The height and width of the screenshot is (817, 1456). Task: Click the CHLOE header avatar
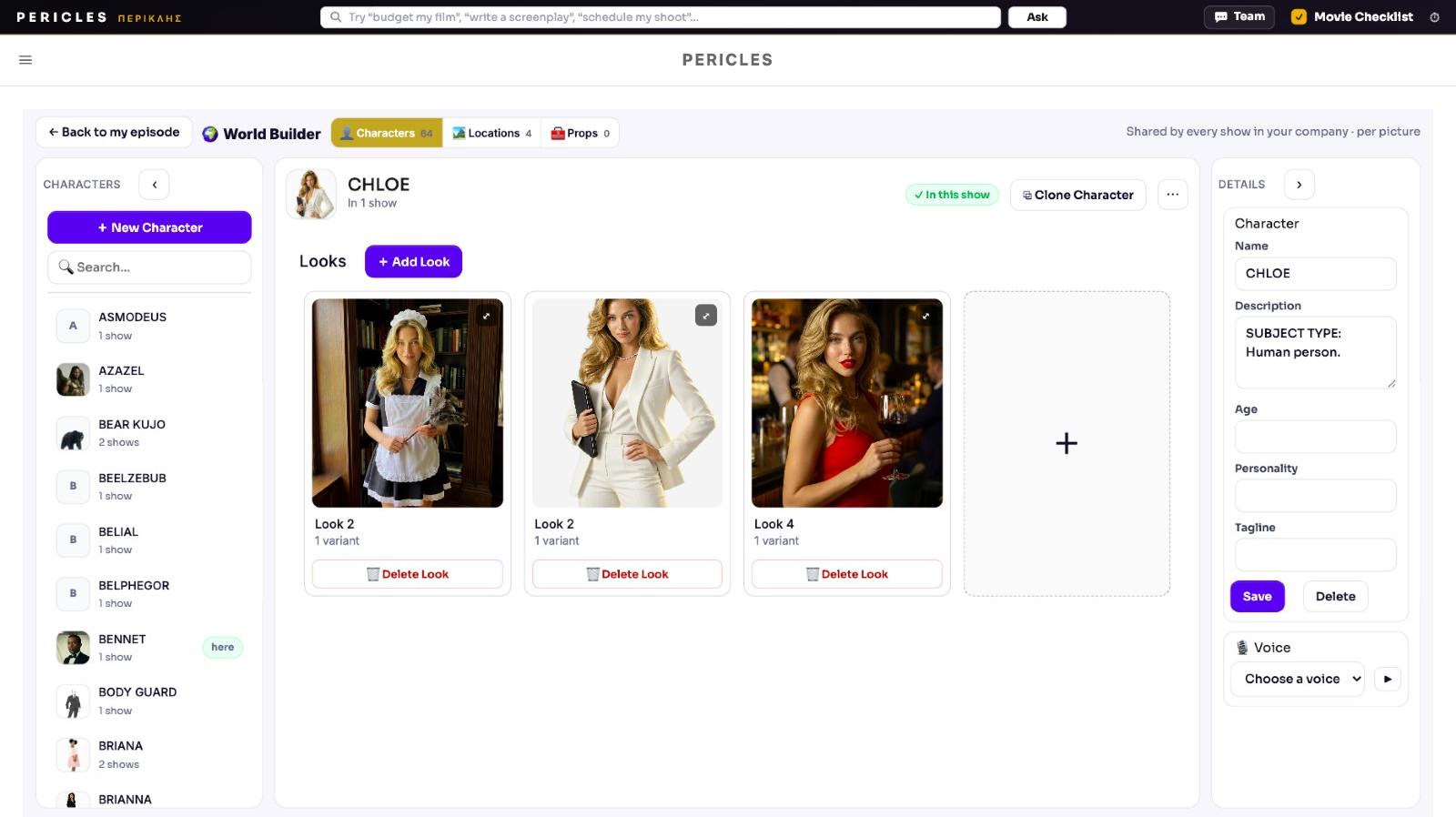(311, 194)
